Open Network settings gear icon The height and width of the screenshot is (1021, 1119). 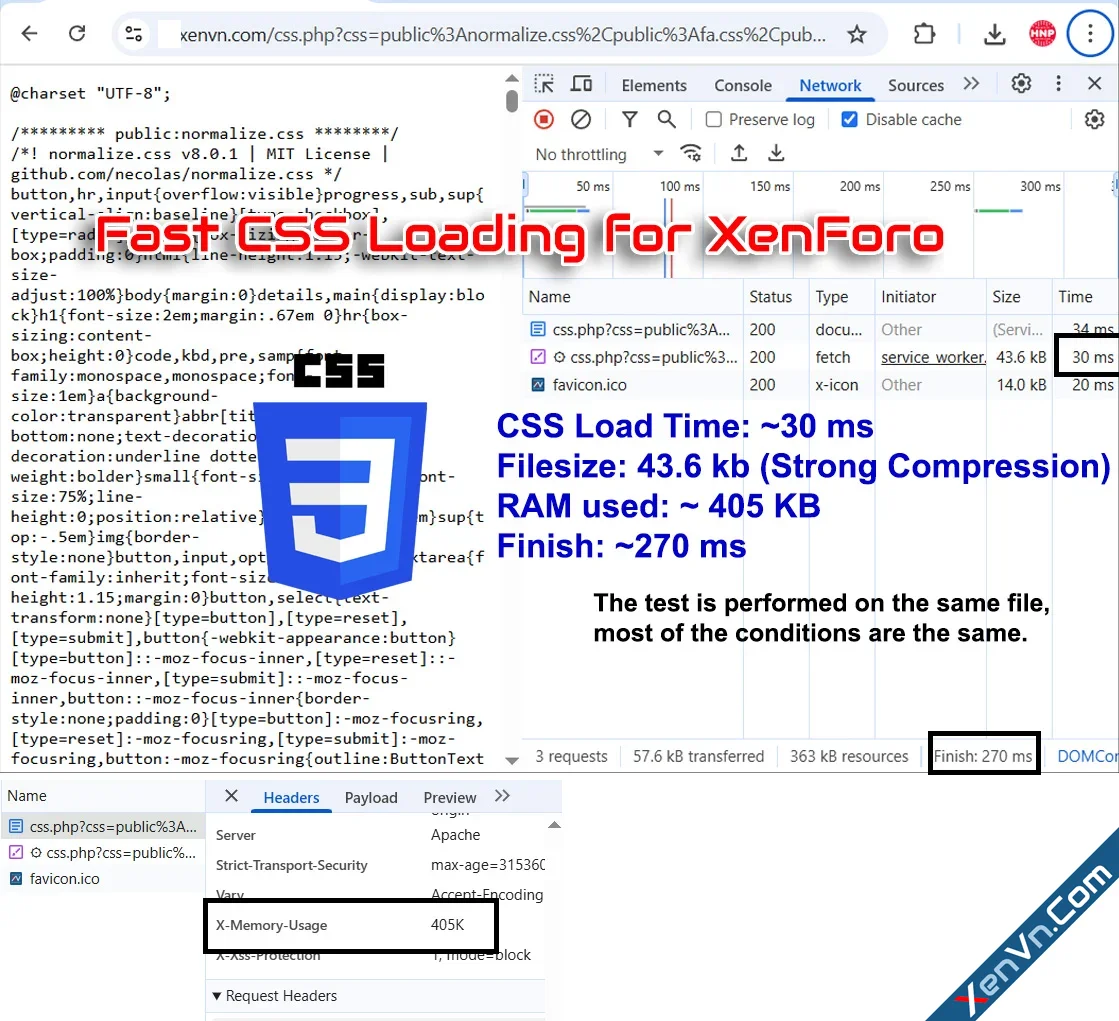click(x=1094, y=119)
